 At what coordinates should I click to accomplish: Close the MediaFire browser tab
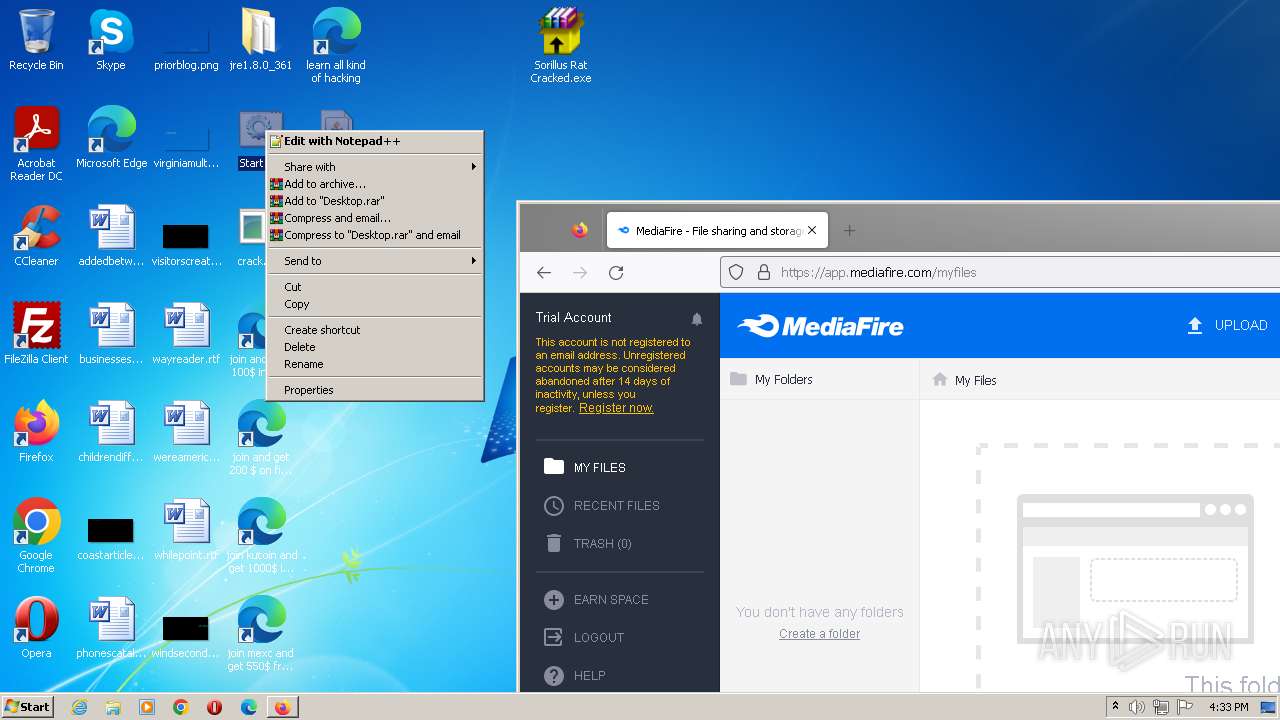[812, 230]
